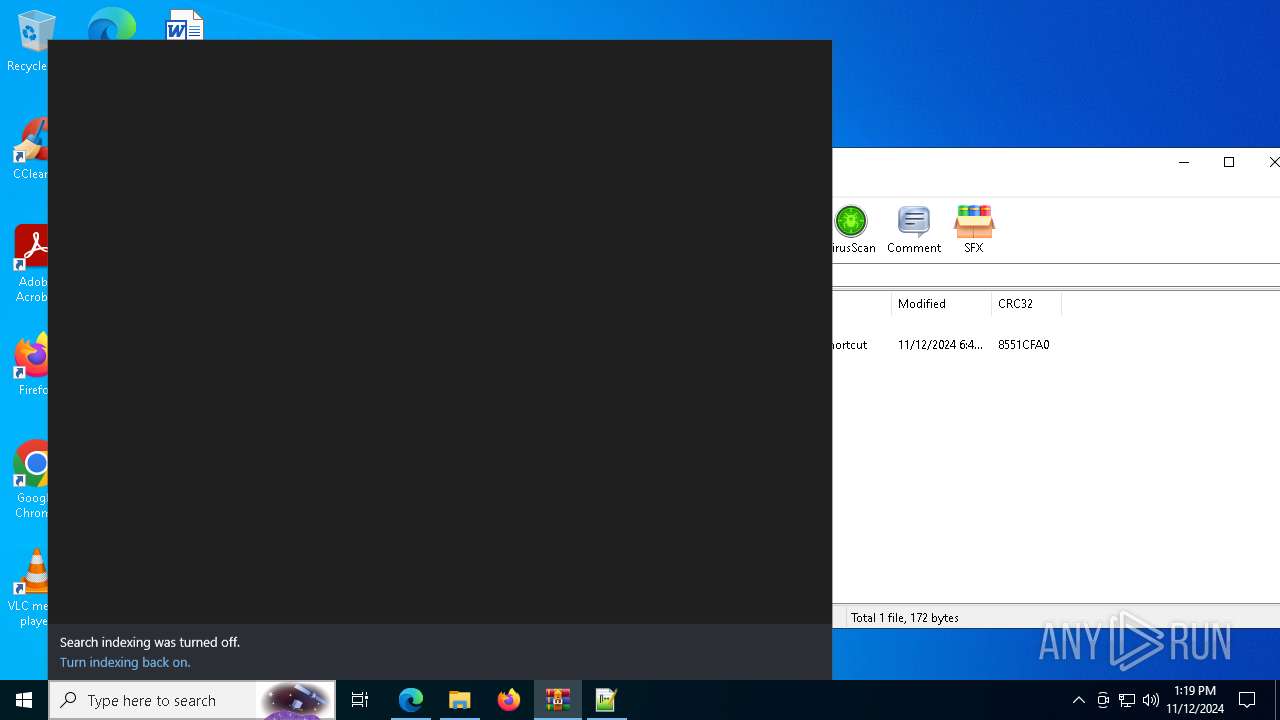Click the SFX toolbar icon

(x=974, y=229)
